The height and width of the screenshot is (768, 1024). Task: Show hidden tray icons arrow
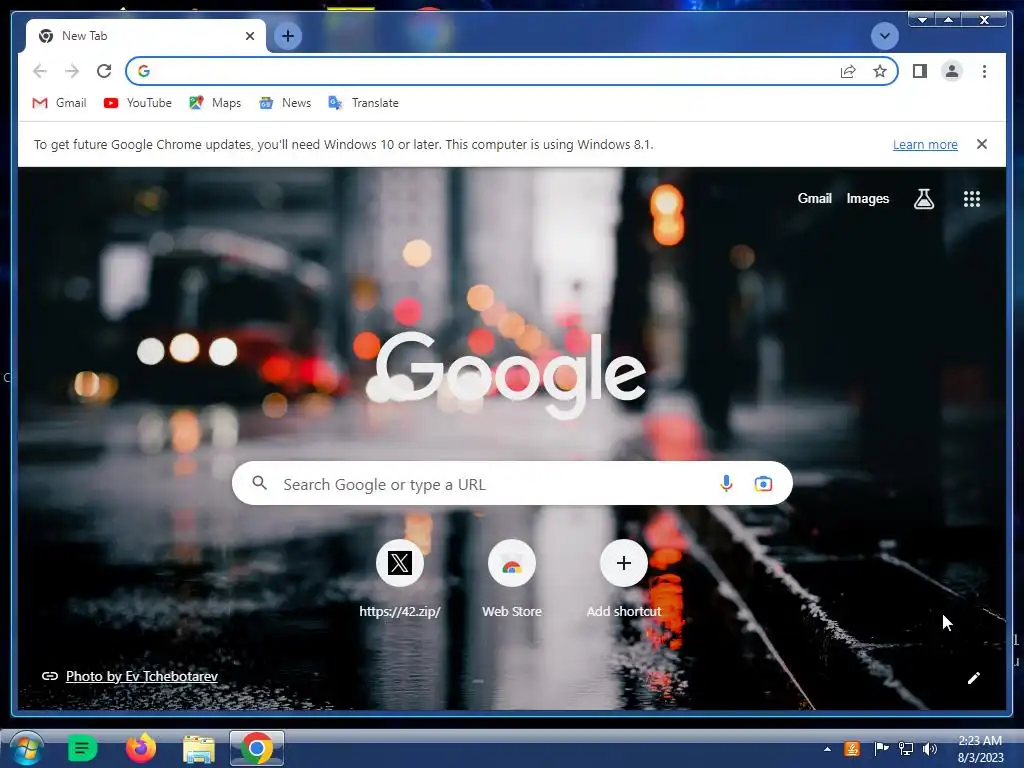pyautogui.click(x=827, y=749)
